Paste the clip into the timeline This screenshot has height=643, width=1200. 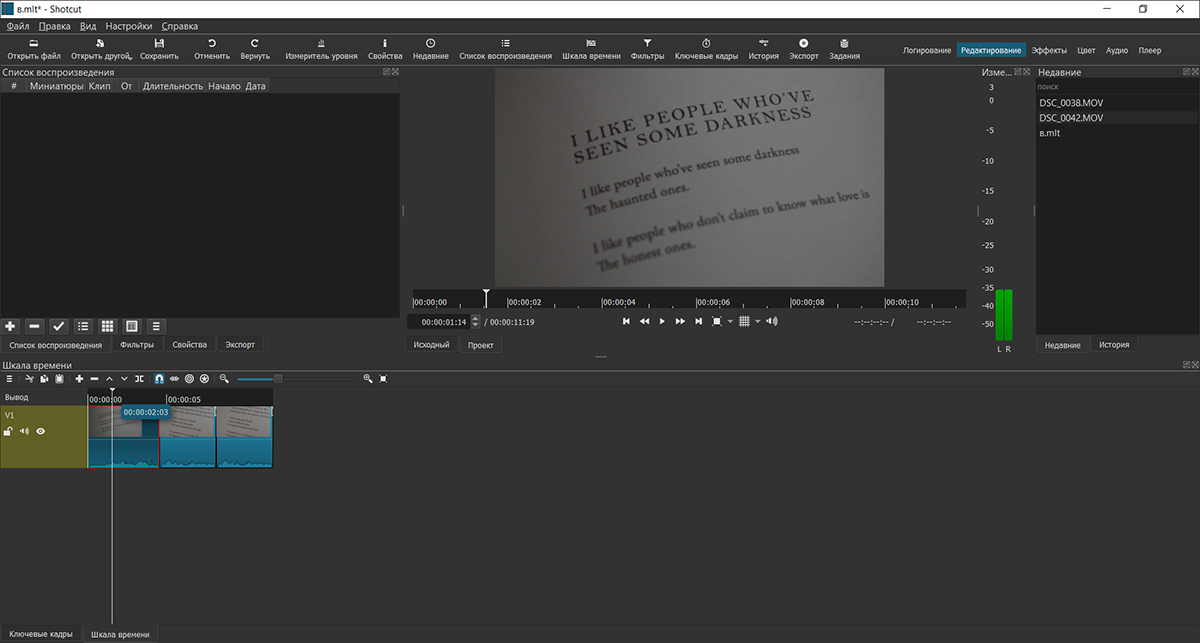coord(59,379)
